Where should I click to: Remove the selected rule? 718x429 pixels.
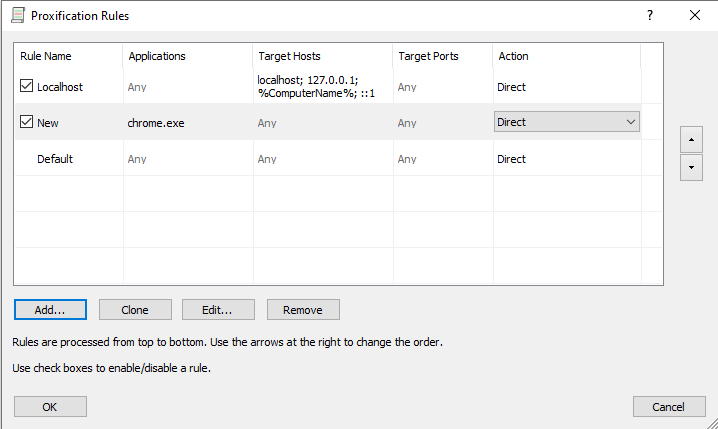[x=303, y=310]
